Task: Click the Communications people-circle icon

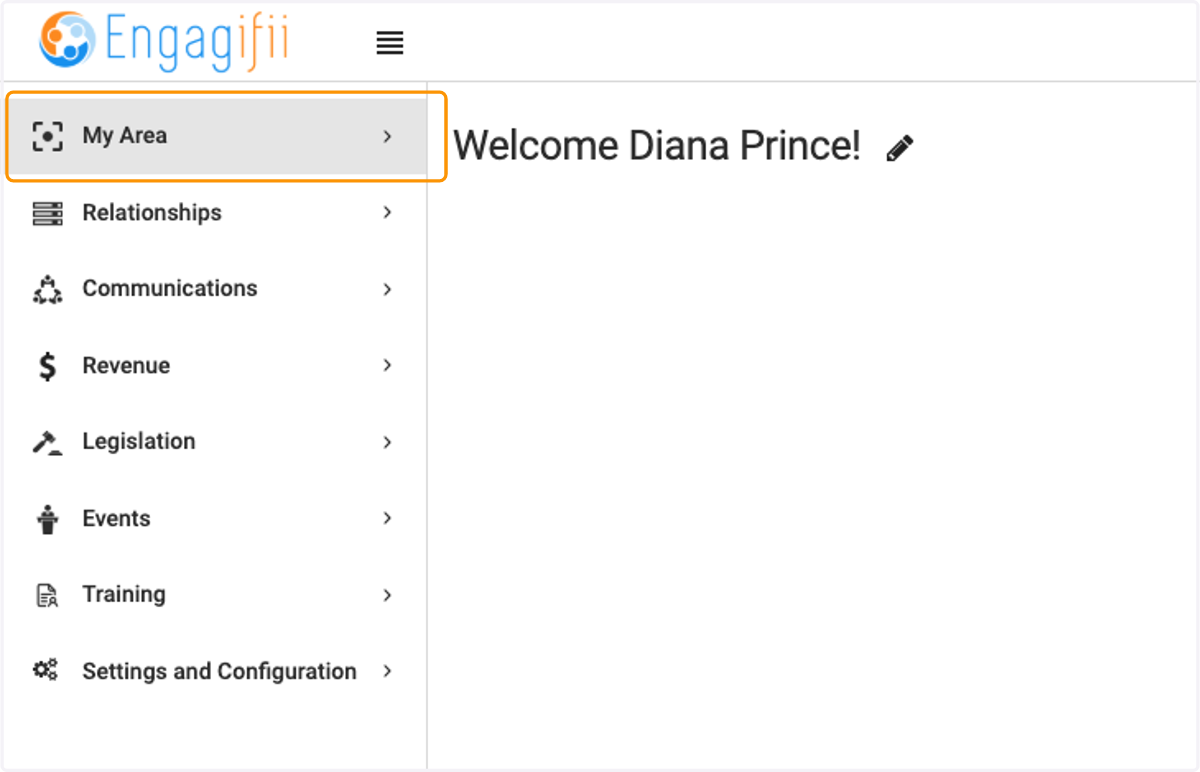Action: pos(47,290)
